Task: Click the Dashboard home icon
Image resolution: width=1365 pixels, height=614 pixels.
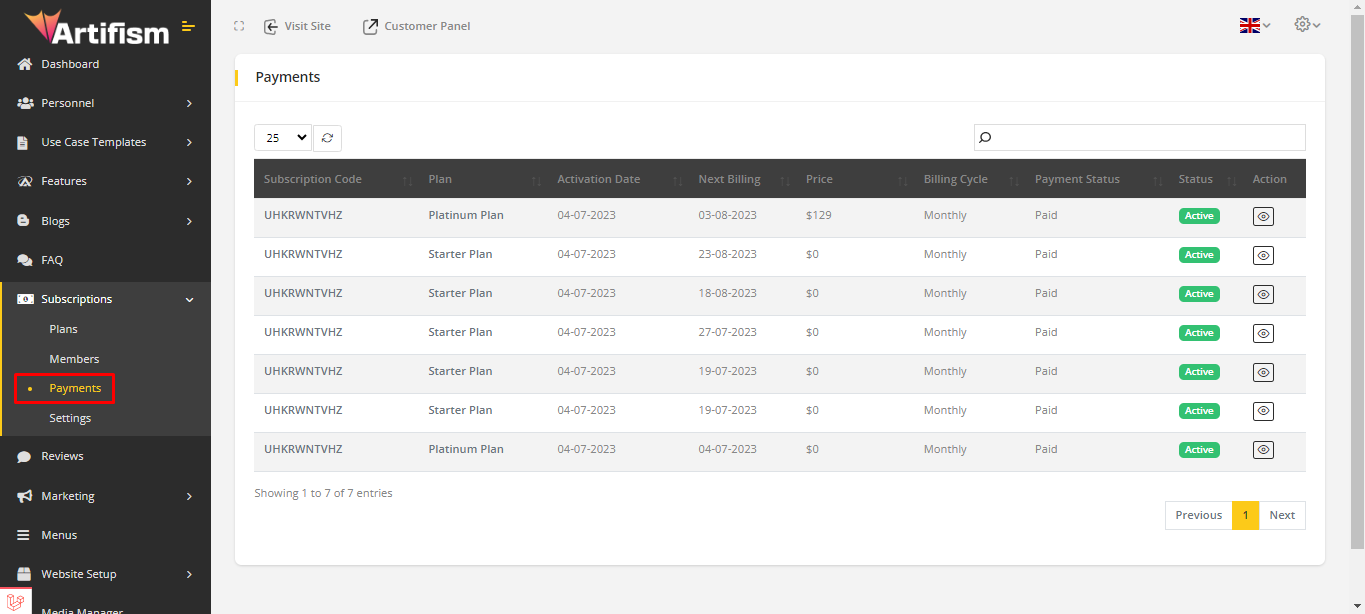Action: 25,64
